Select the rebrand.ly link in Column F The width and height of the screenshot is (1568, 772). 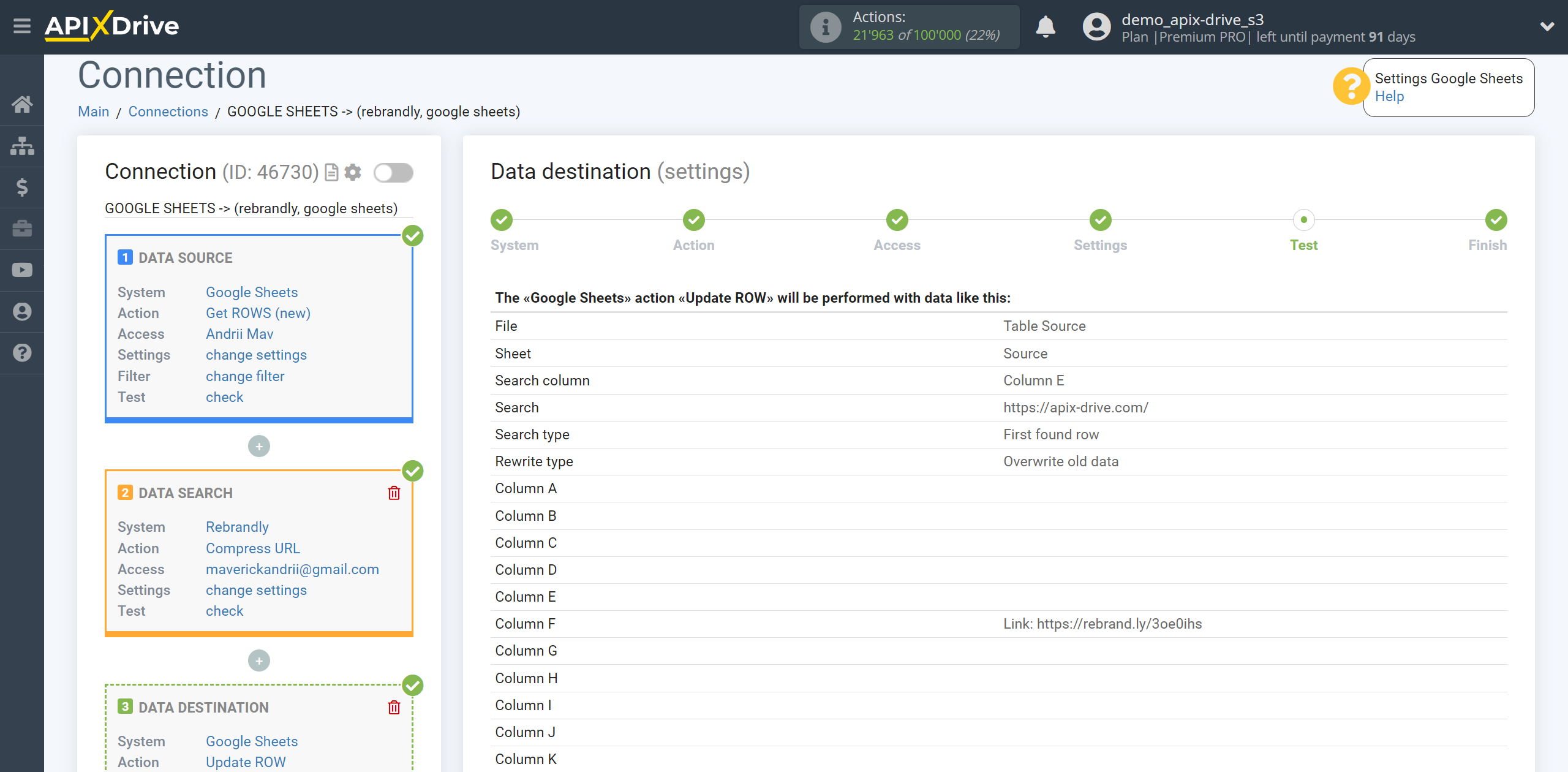pyautogui.click(x=1102, y=624)
